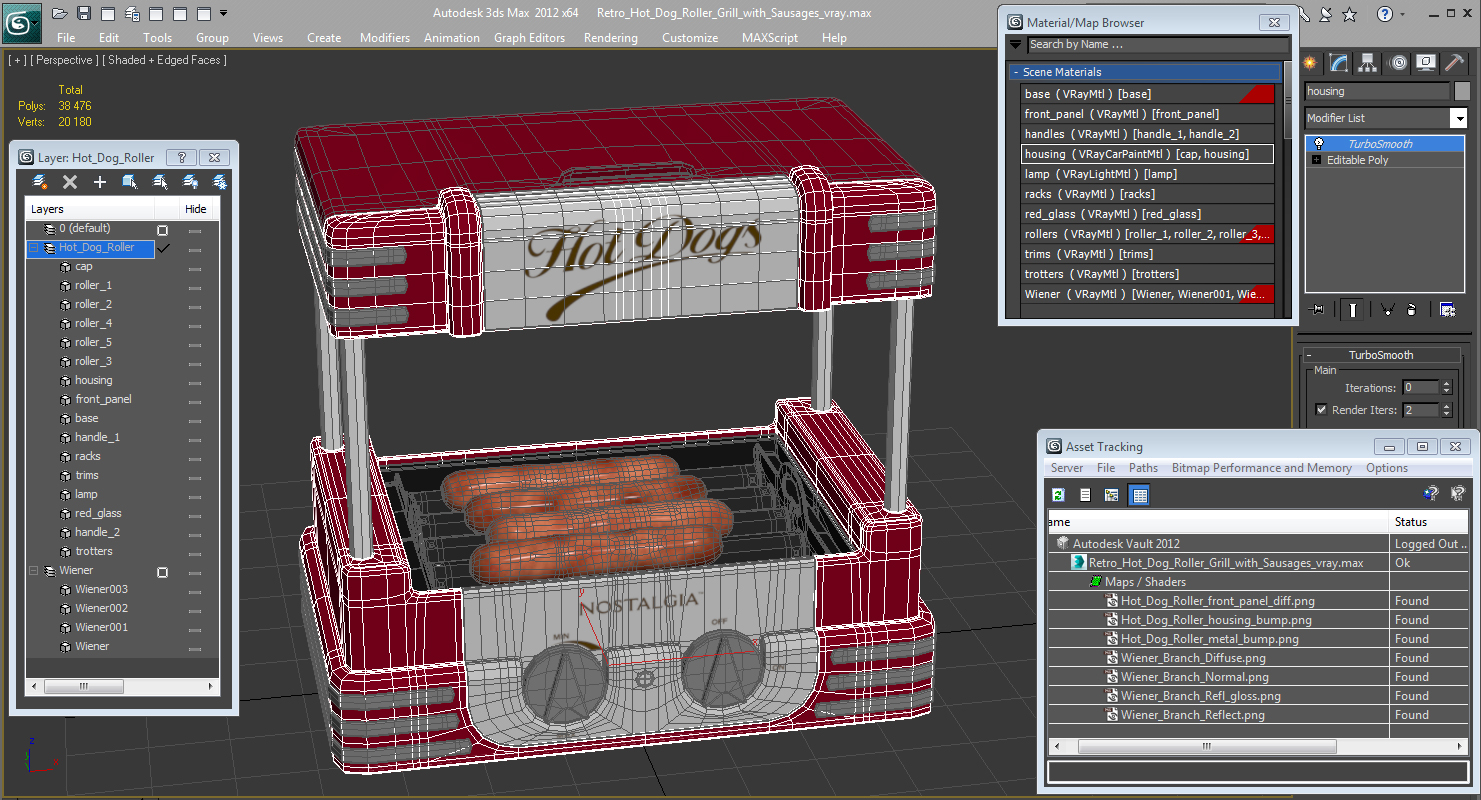Click Highlight Selected Objects' Layers icon
1481x800 pixels.
[160, 181]
